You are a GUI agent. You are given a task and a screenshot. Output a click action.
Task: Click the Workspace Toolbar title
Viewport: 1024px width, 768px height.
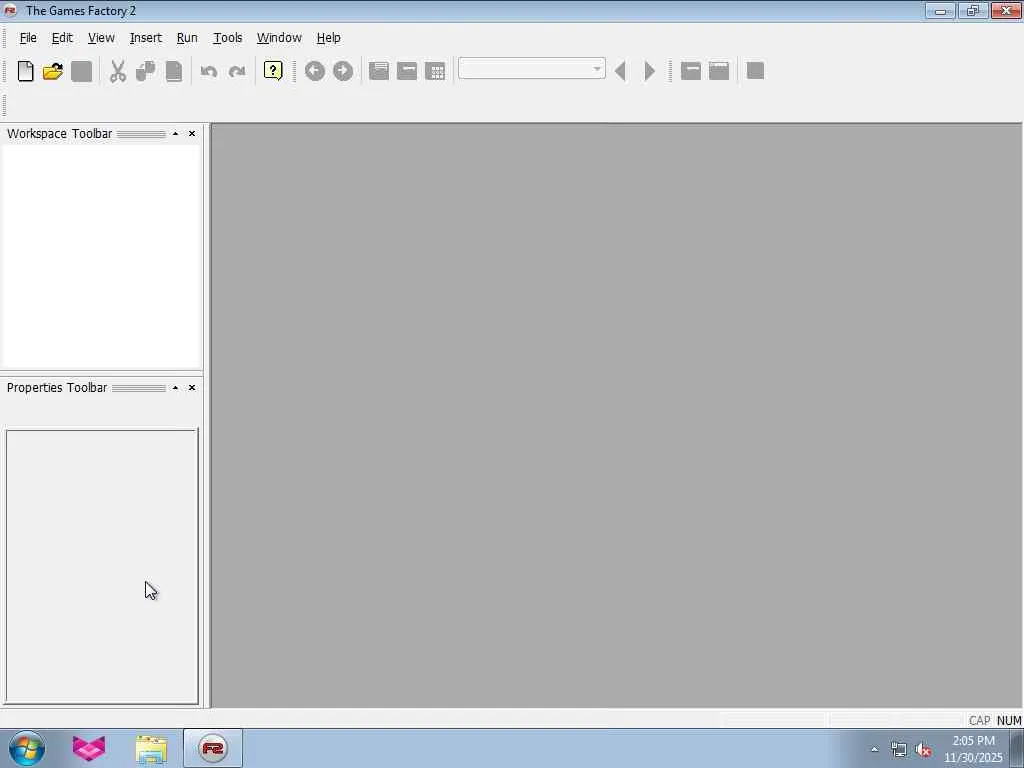(59, 133)
